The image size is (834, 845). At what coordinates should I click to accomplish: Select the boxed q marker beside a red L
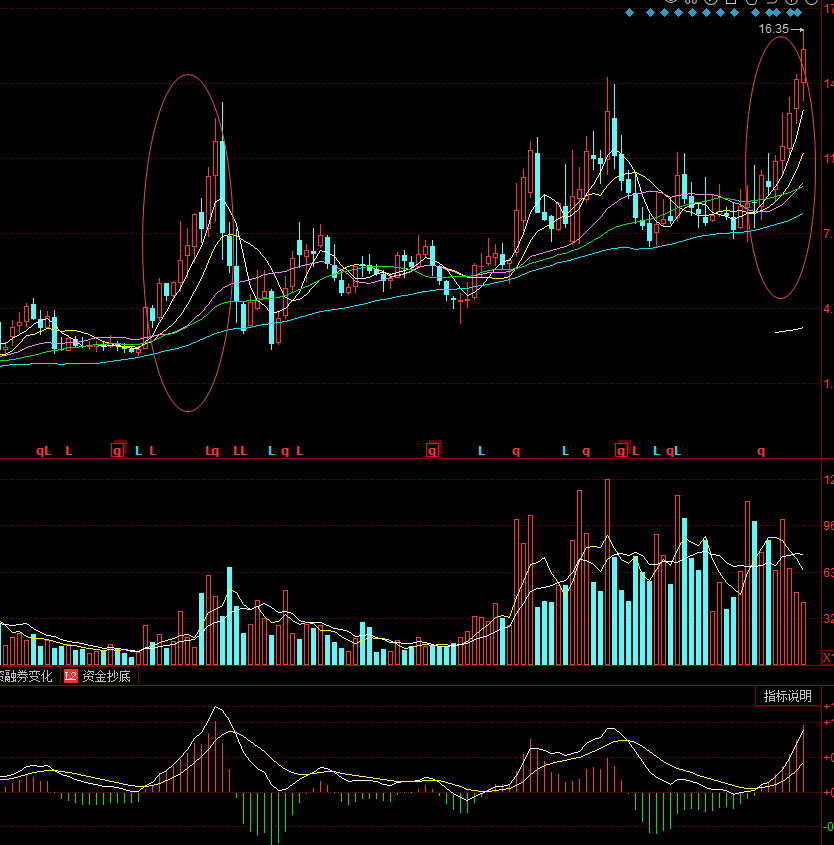pos(622,450)
